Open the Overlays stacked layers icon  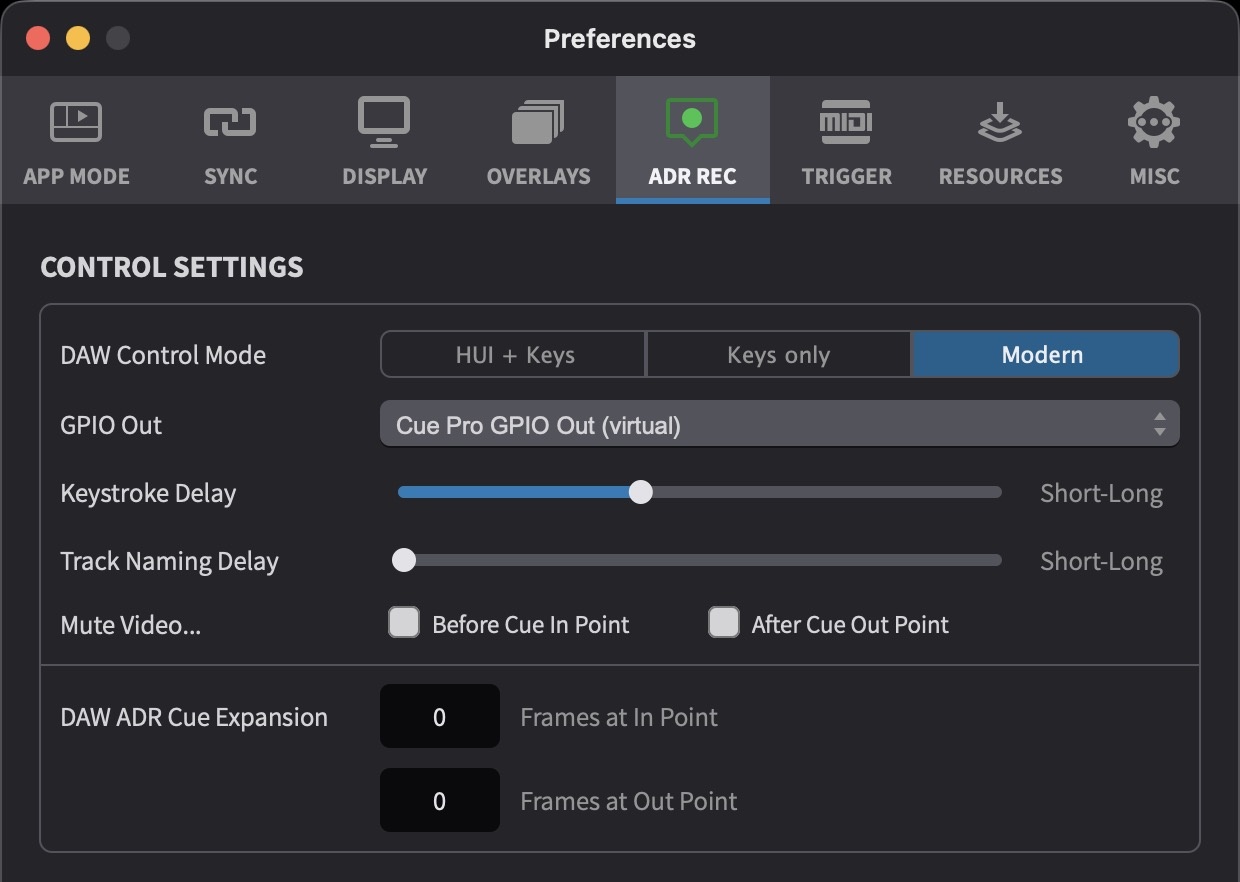tap(538, 122)
